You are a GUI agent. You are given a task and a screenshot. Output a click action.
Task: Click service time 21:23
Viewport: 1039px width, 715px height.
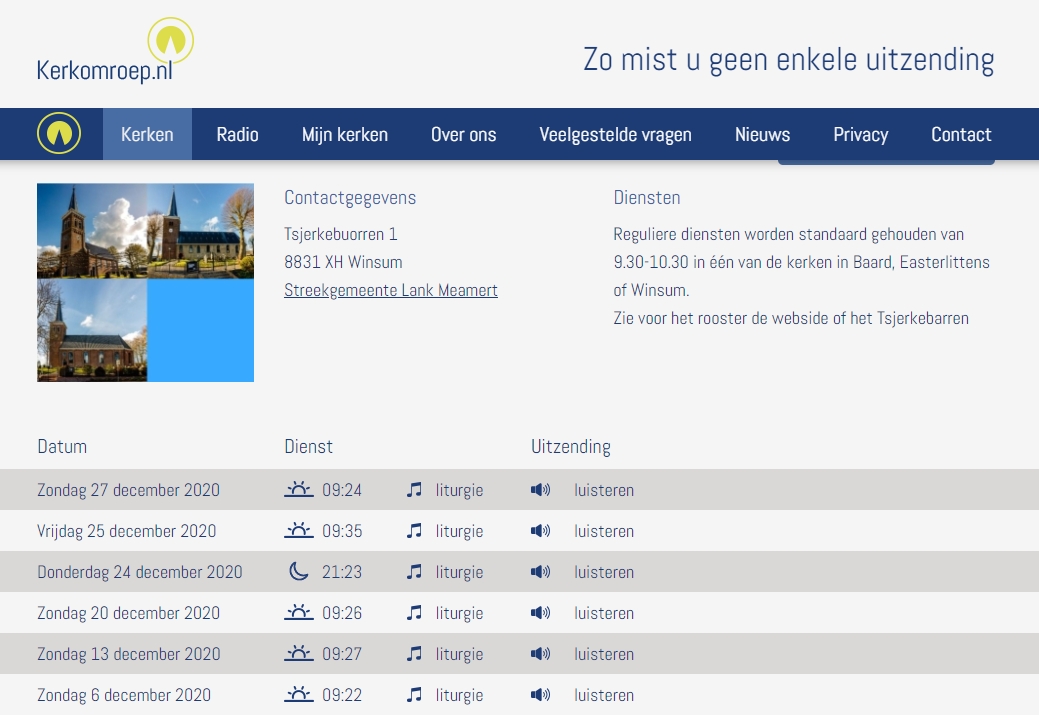pyautogui.click(x=342, y=572)
